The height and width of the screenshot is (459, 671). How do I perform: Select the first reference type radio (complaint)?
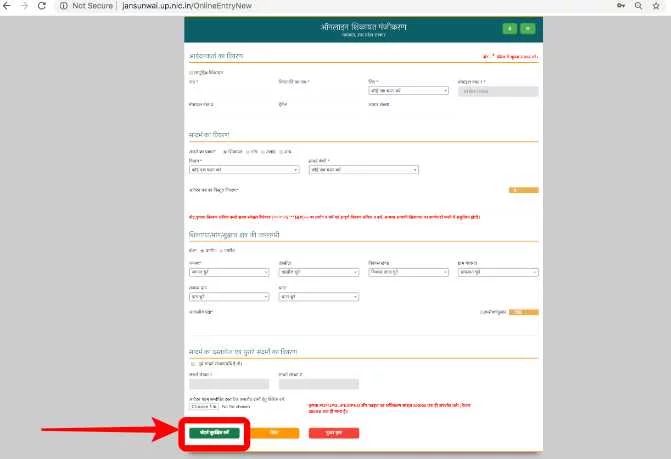pyautogui.click(x=225, y=152)
